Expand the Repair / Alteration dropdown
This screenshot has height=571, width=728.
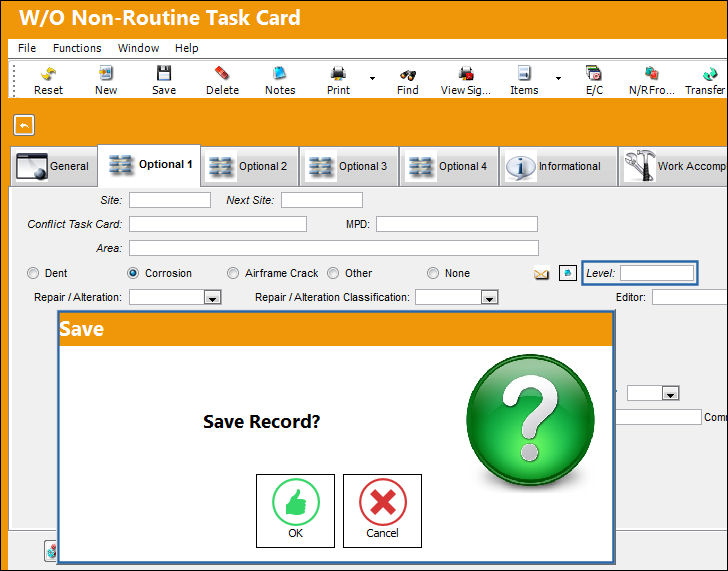[x=213, y=298]
